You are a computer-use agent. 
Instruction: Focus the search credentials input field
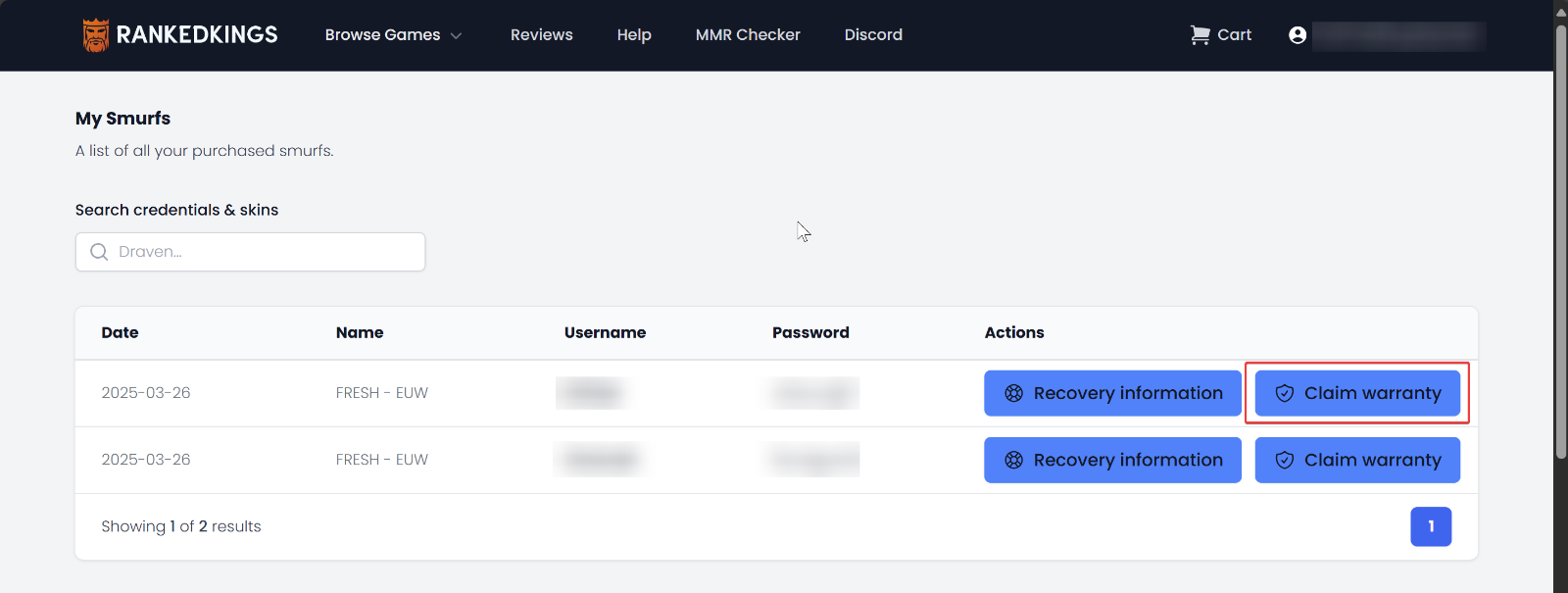(x=265, y=252)
